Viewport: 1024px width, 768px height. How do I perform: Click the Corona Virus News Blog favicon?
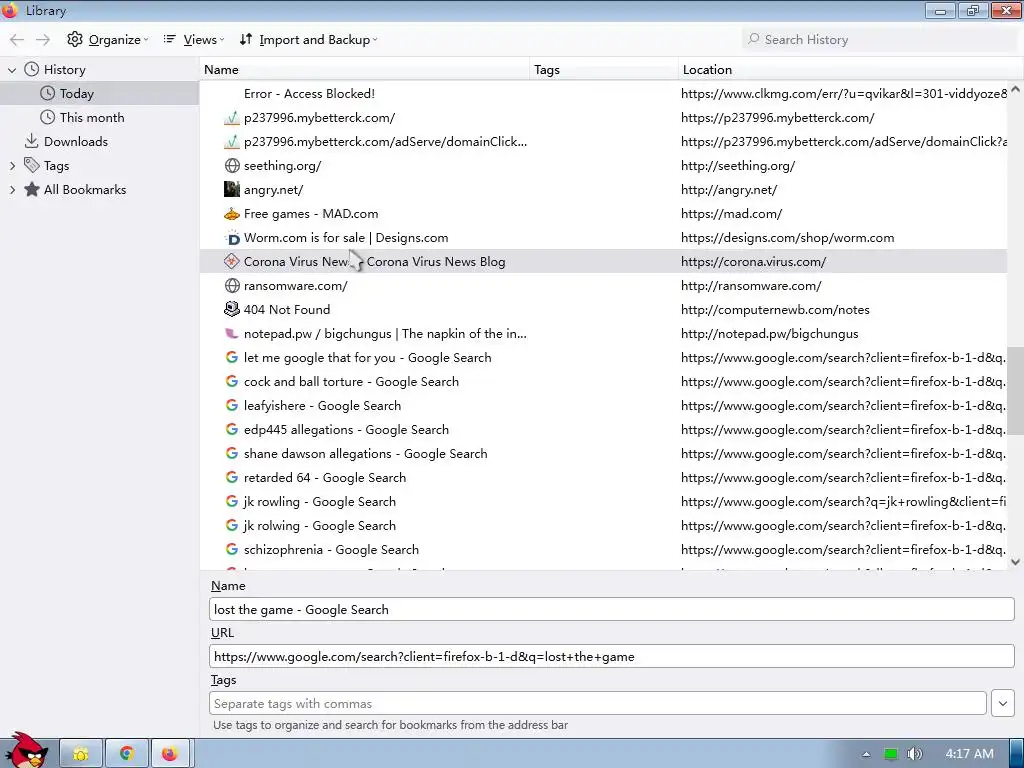click(232, 262)
